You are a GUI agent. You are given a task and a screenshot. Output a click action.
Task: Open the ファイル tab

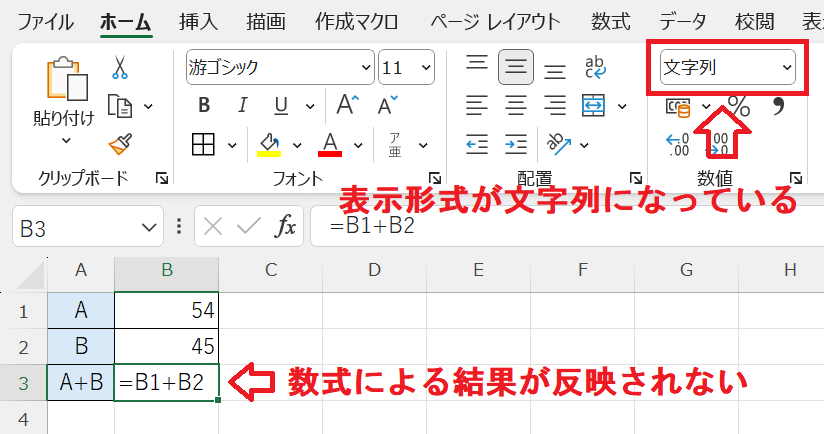coord(46,22)
